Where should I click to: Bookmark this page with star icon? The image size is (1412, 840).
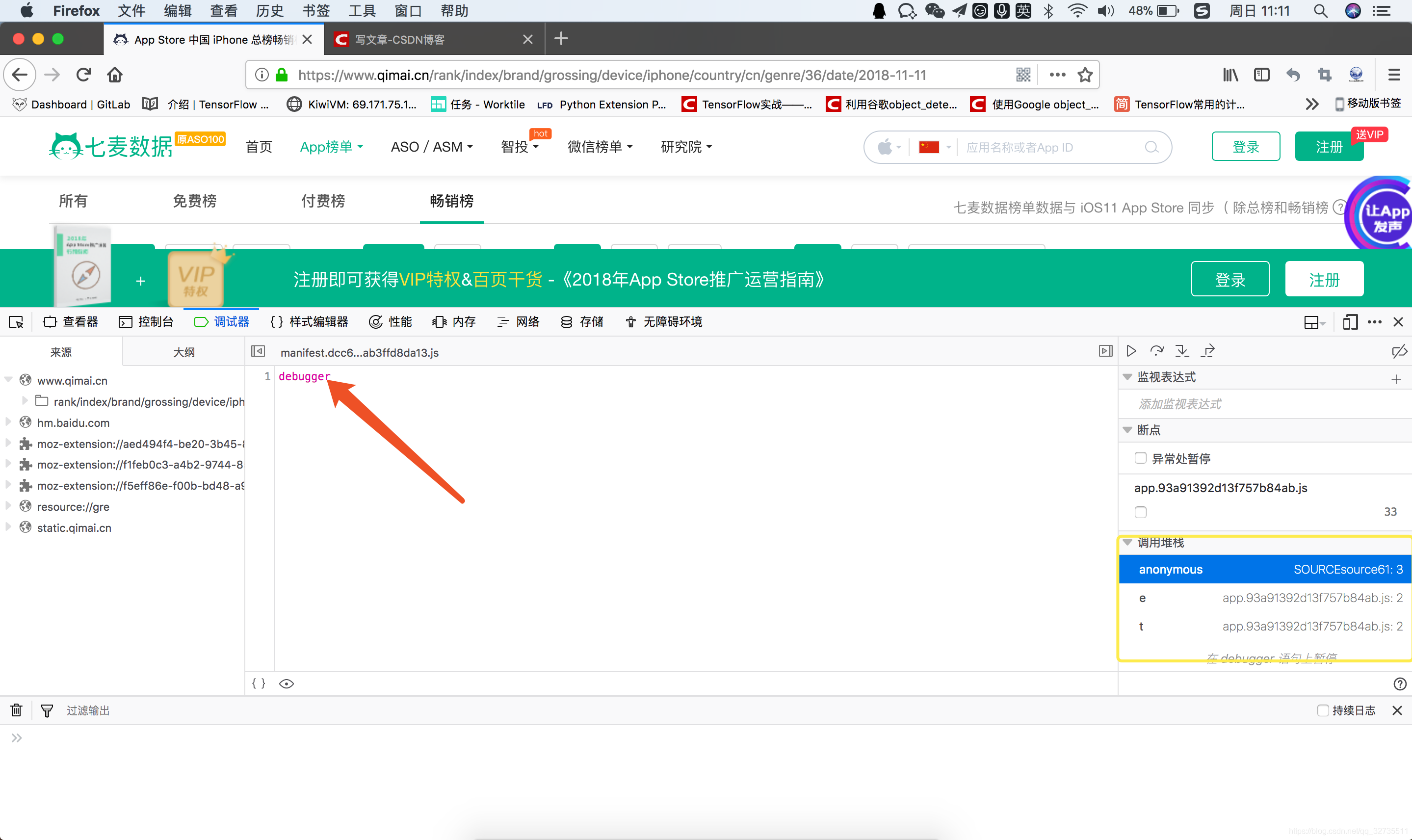tap(1085, 75)
